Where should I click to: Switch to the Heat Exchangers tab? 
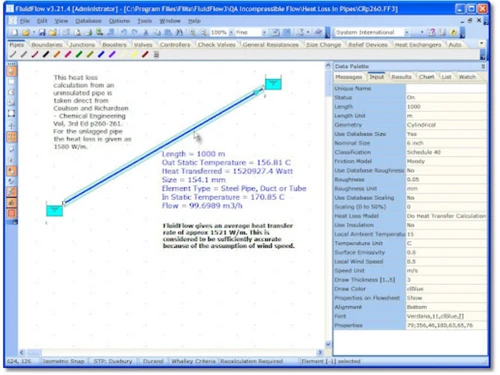418,44
